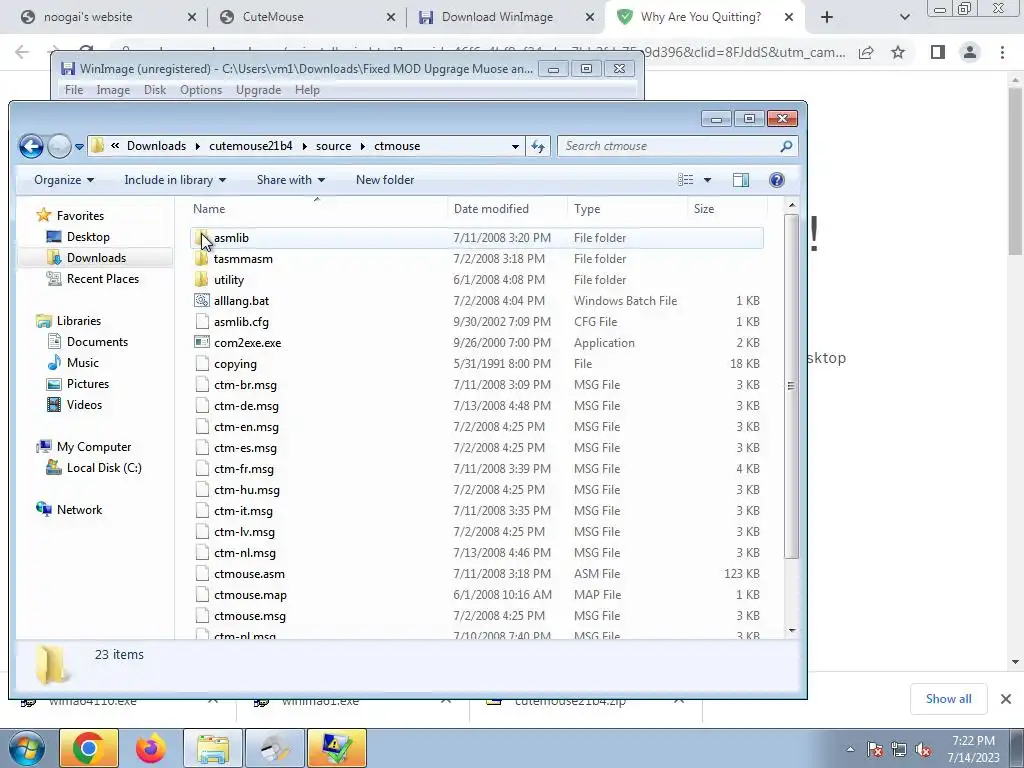Sort by Size column header

[x=726, y=209]
